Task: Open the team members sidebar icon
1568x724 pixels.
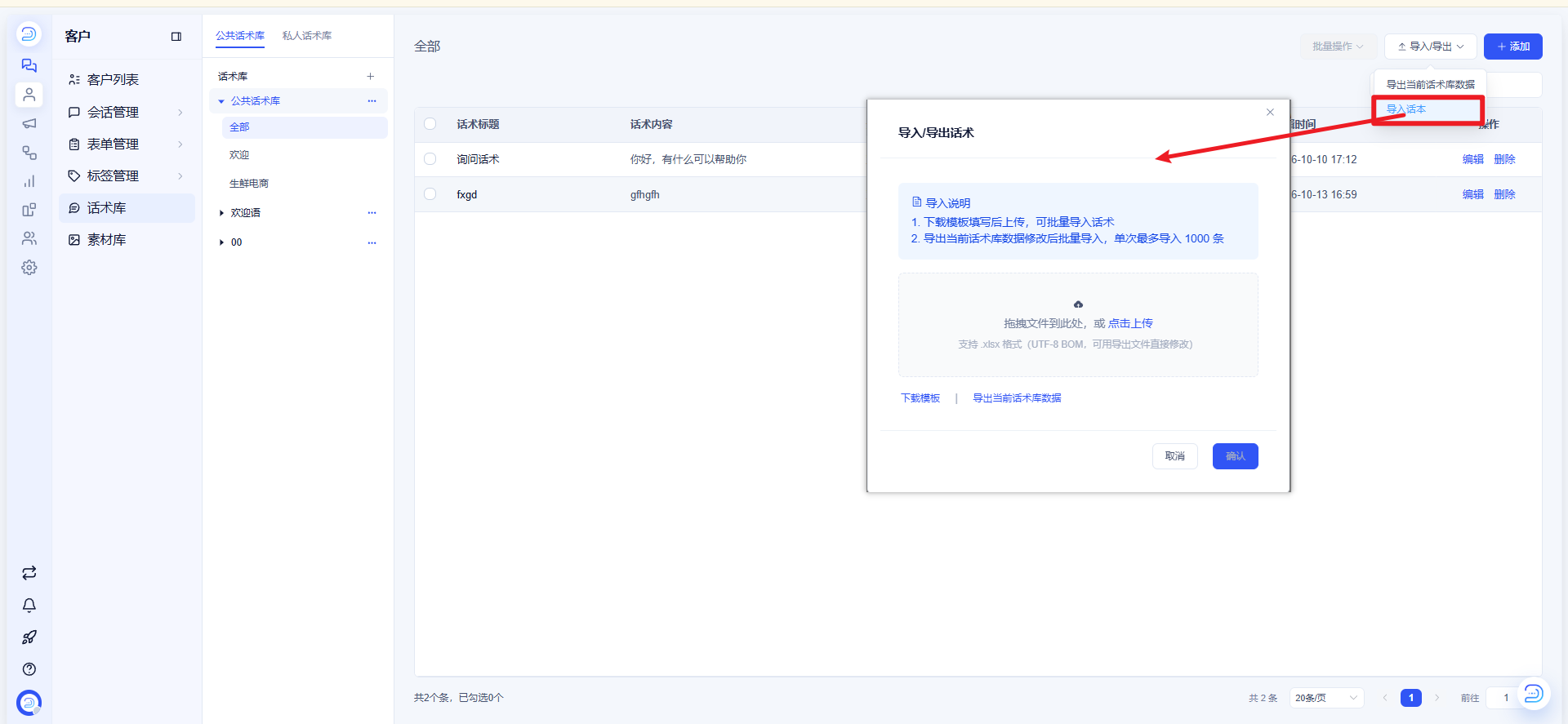Action: [29, 238]
